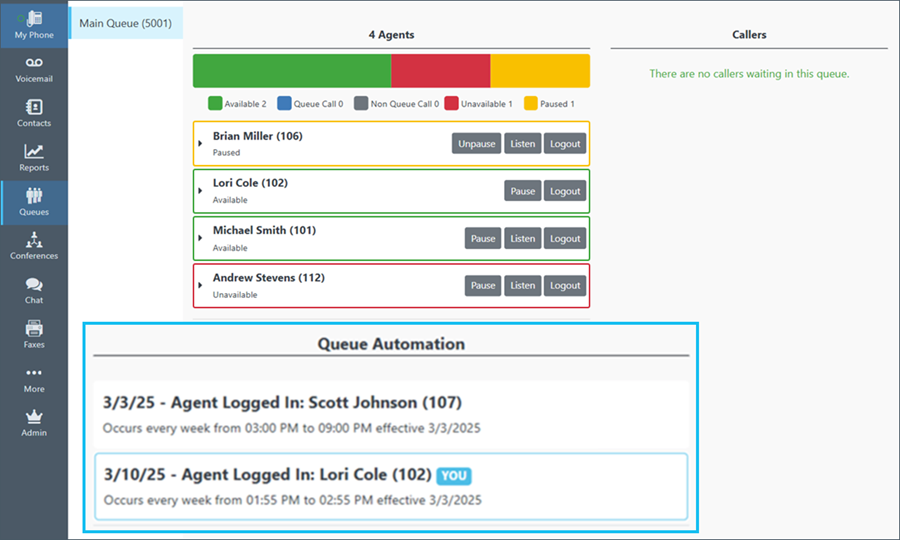Click the More ellipsis in sidebar
900x540 pixels.
pyautogui.click(x=34, y=378)
